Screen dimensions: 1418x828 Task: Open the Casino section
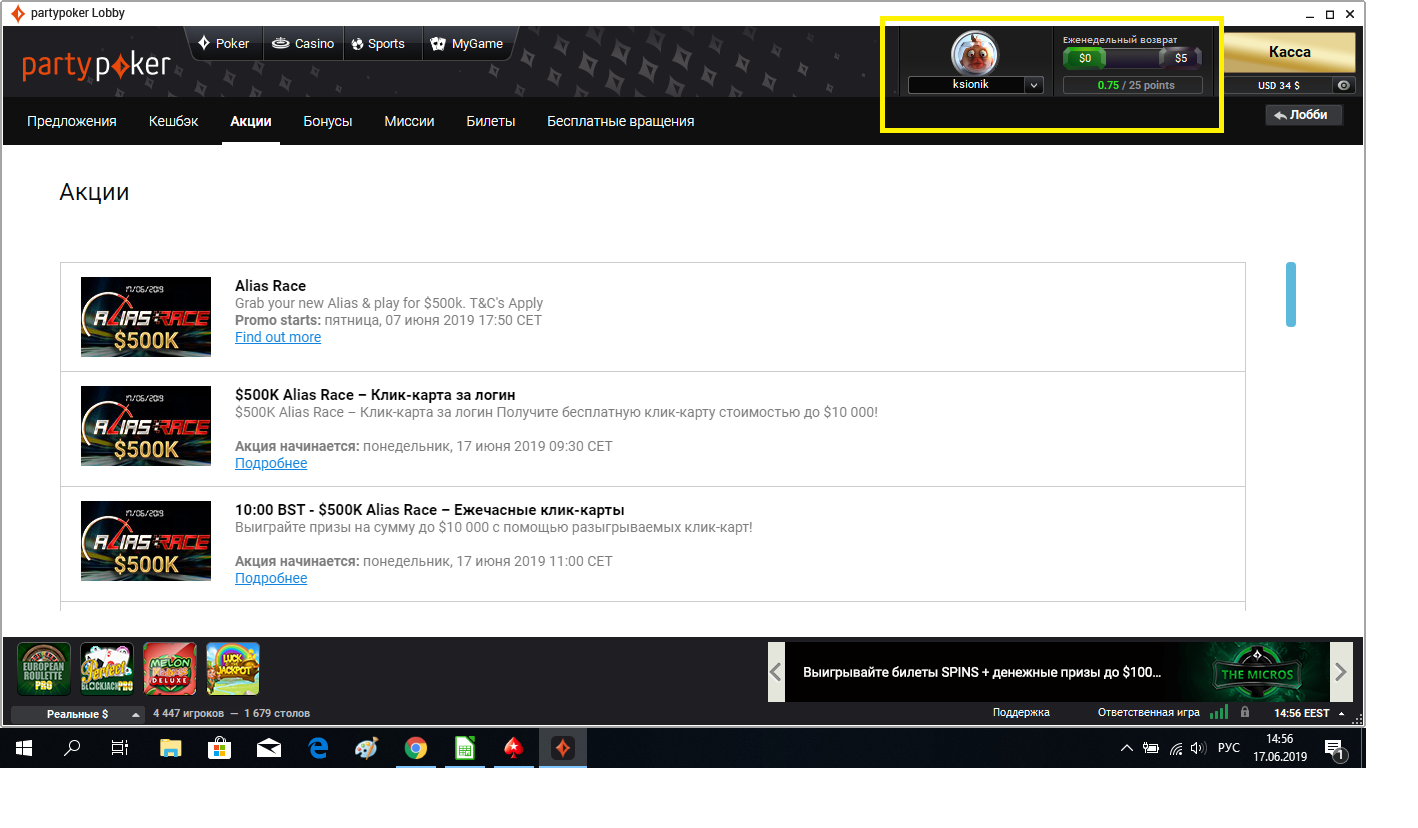click(x=303, y=44)
